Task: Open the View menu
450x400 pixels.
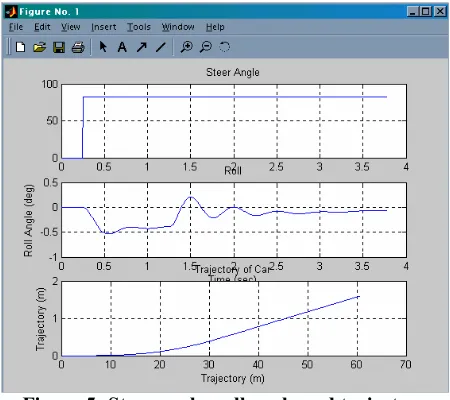Action: point(70,27)
